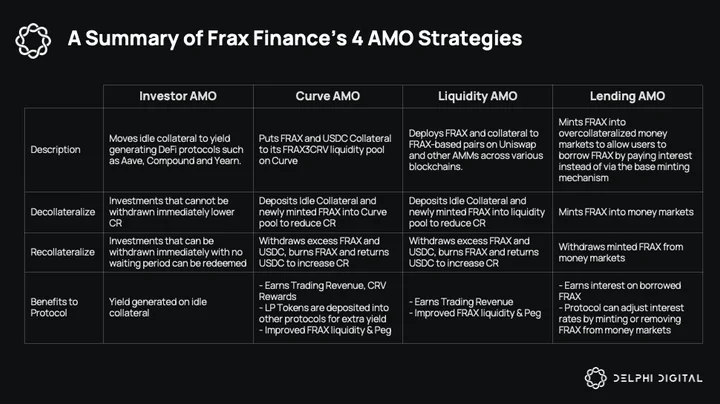
Task: Select the Curve AMO column header
Action: [x=328, y=96]
